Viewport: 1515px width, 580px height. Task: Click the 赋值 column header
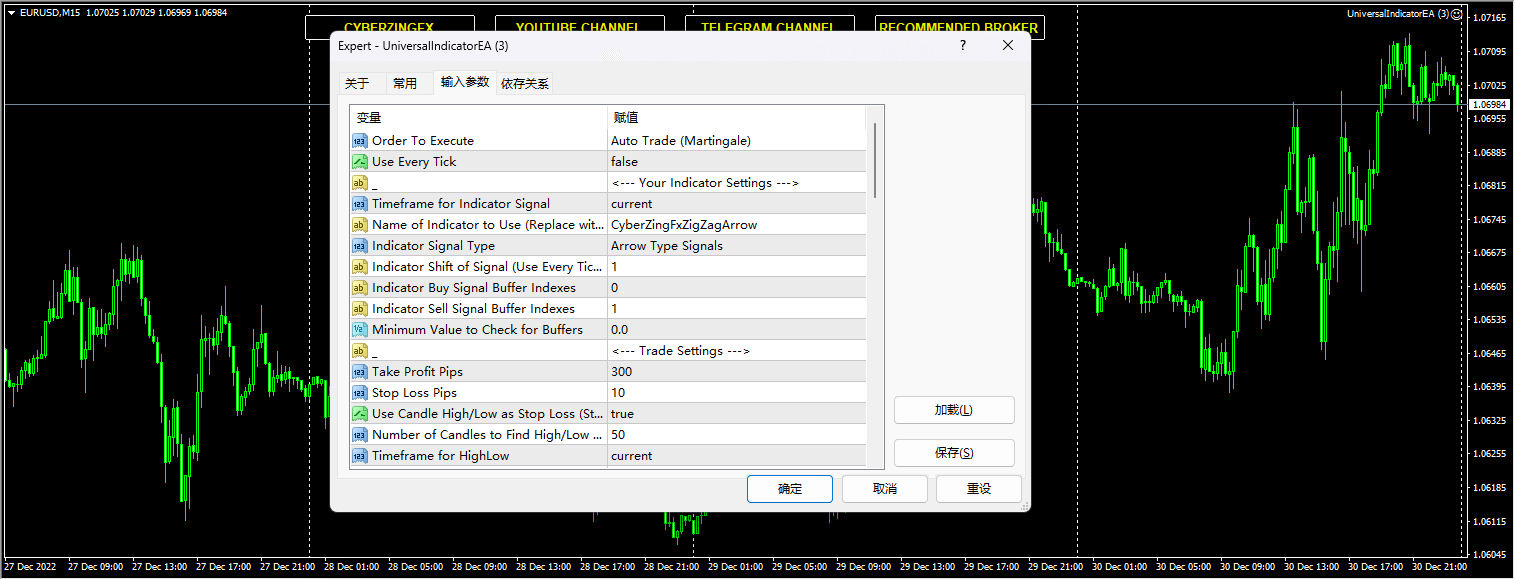click(x=736, y=118)
